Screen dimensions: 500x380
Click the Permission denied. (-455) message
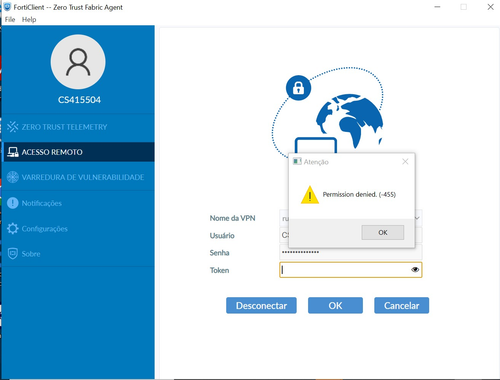point(359,195)
